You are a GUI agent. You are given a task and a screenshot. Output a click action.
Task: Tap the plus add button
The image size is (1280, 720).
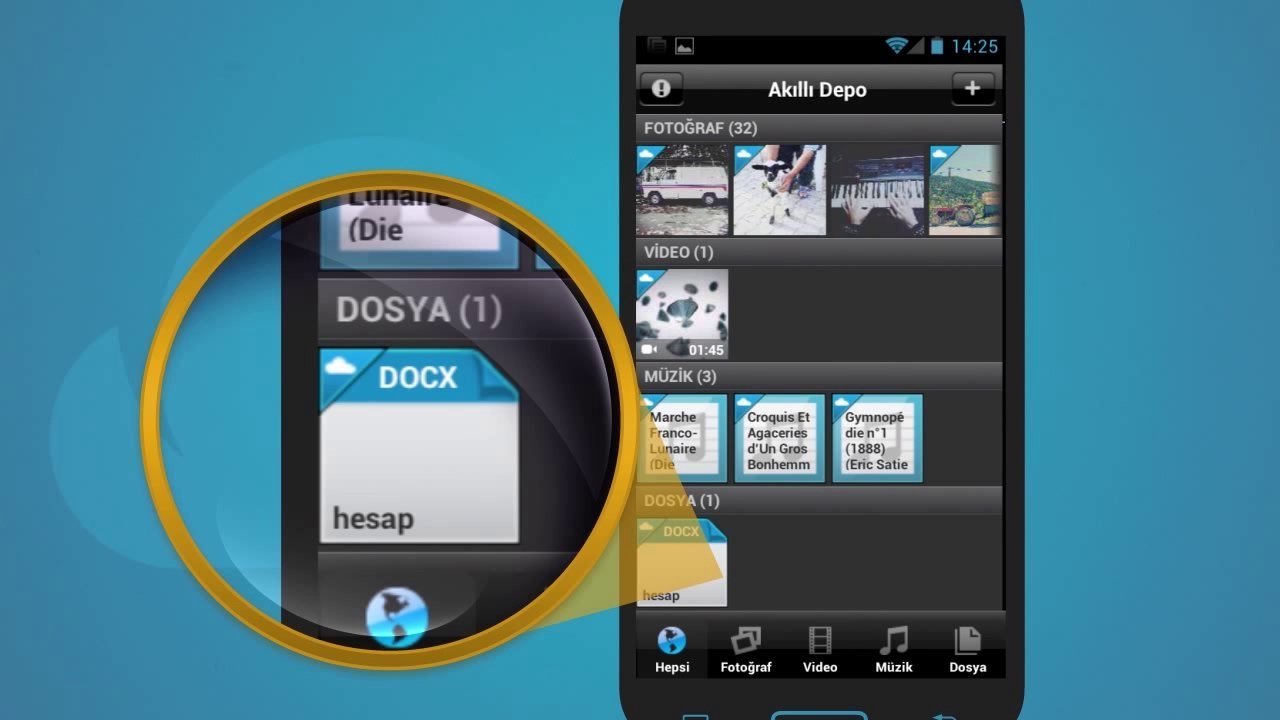[972, 89]
